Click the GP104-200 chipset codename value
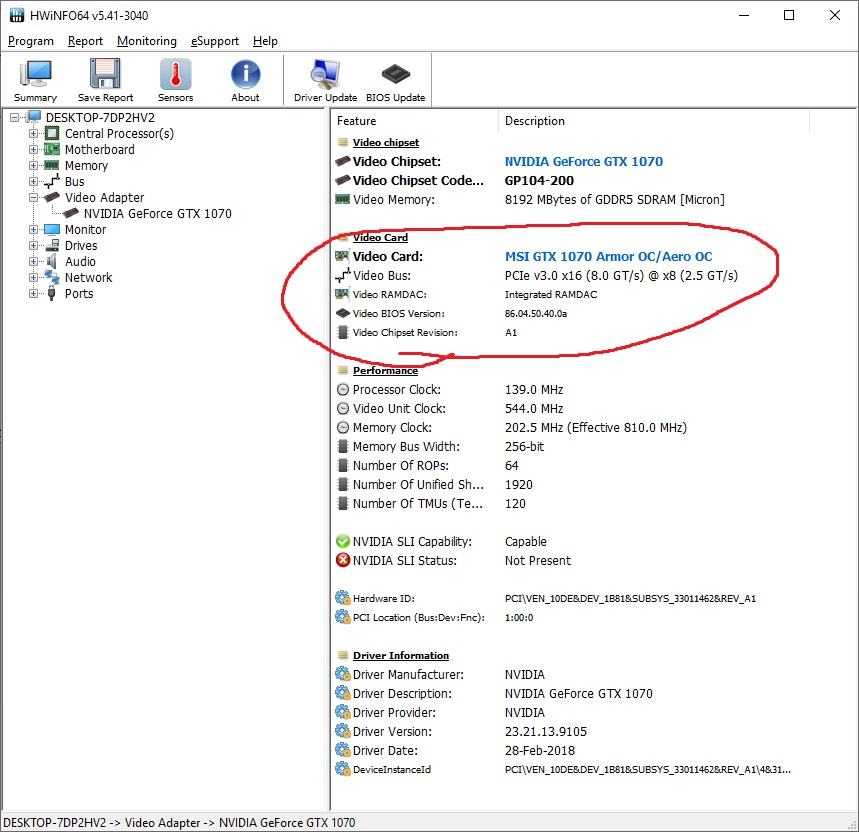 tap(539, 180)
